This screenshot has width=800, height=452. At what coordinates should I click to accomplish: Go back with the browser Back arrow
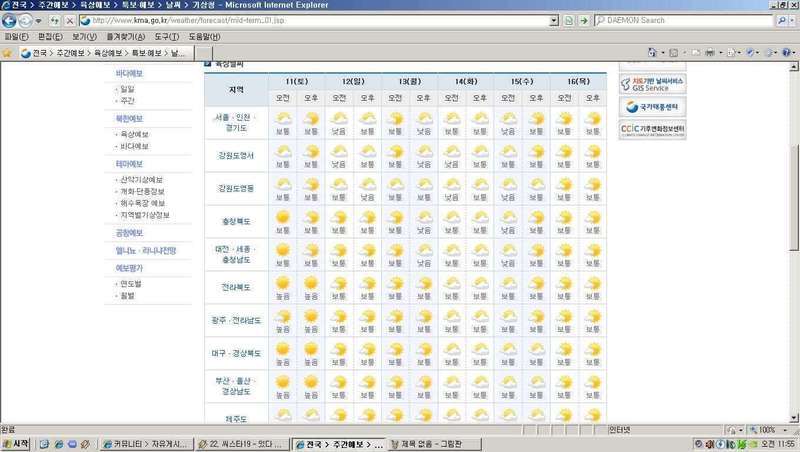(x=9, y=21)
